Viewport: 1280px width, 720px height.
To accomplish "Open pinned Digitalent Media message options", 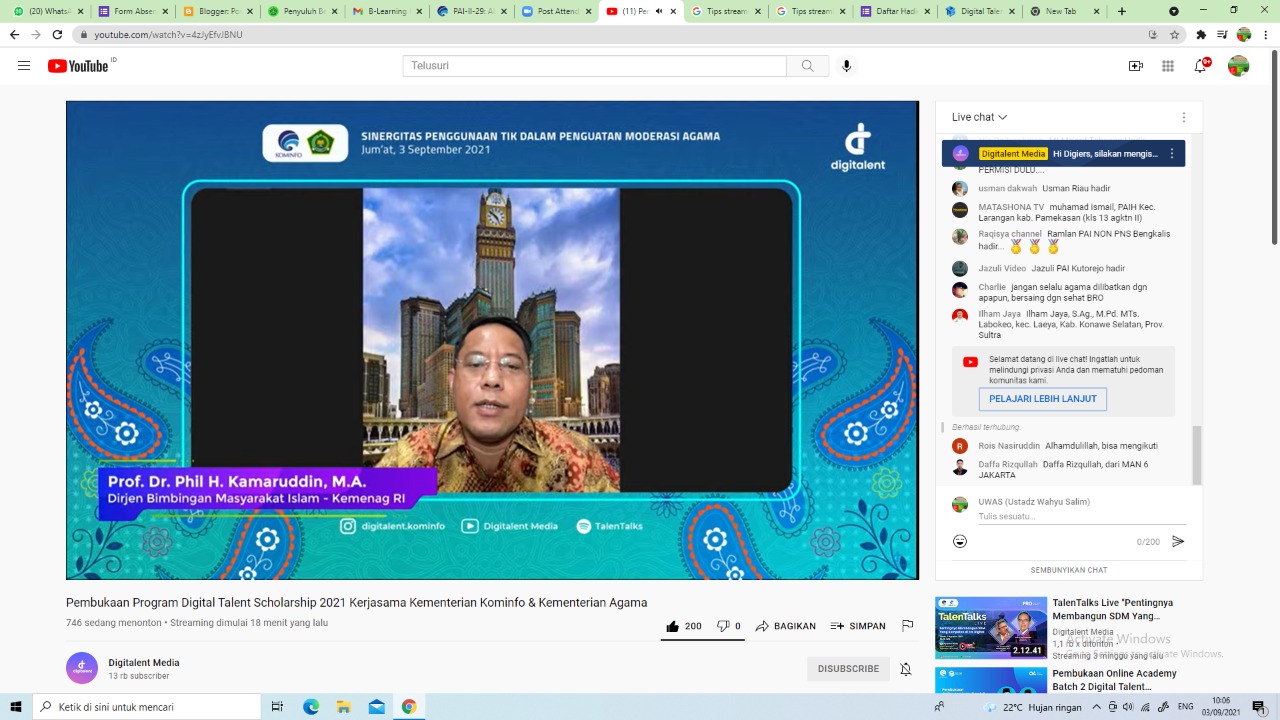I will (x=1172, y=154).
